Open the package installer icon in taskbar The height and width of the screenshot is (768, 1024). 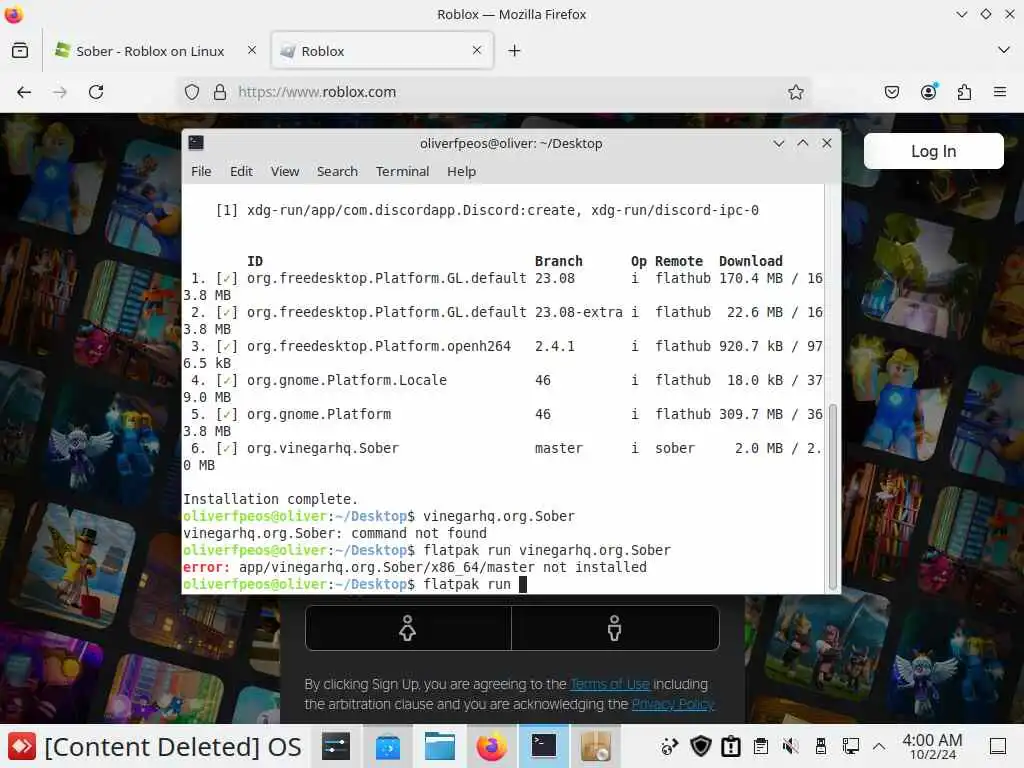[x=596, y=746]
